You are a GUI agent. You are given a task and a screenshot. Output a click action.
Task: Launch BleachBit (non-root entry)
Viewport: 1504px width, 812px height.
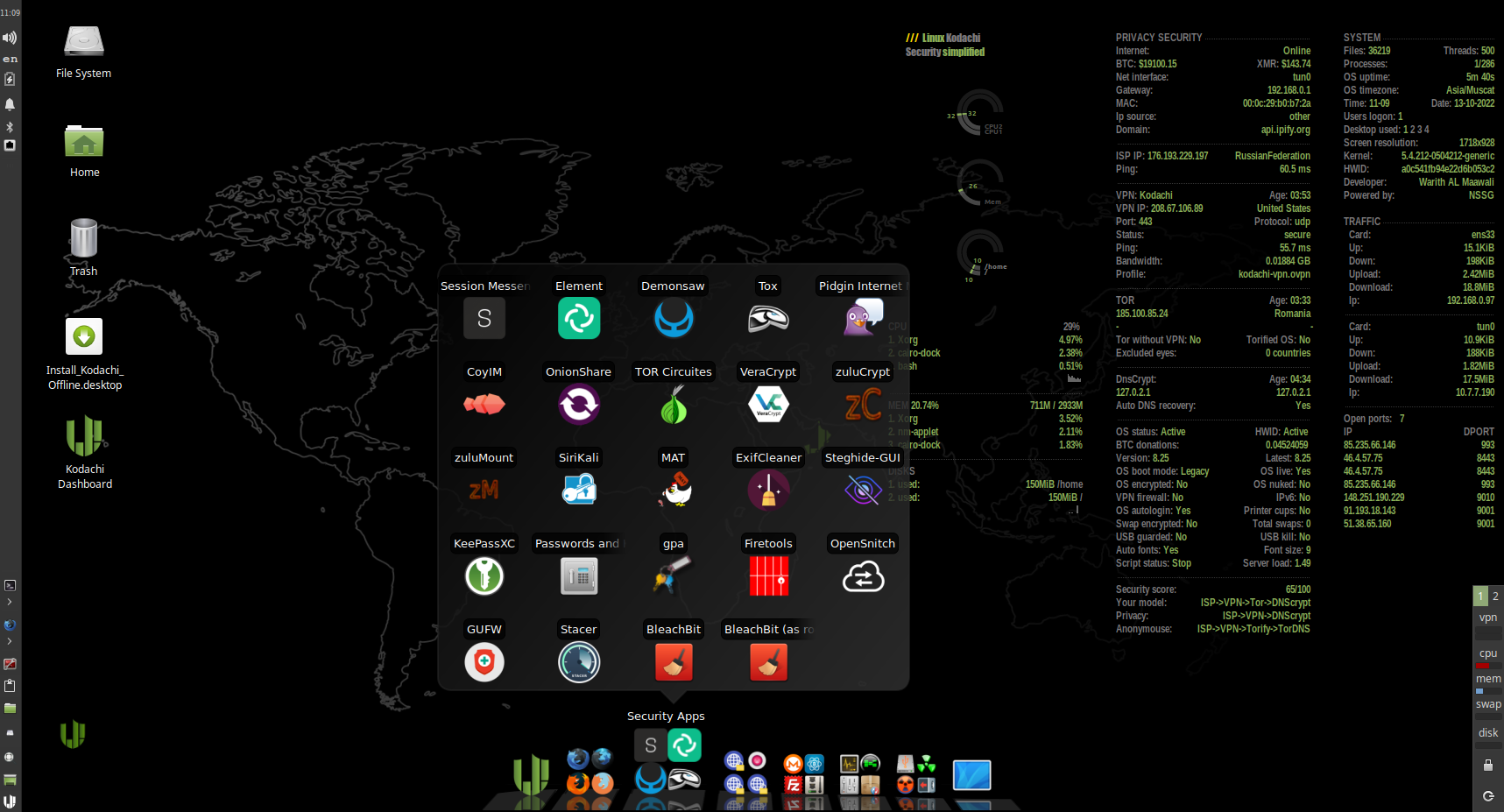674,661
